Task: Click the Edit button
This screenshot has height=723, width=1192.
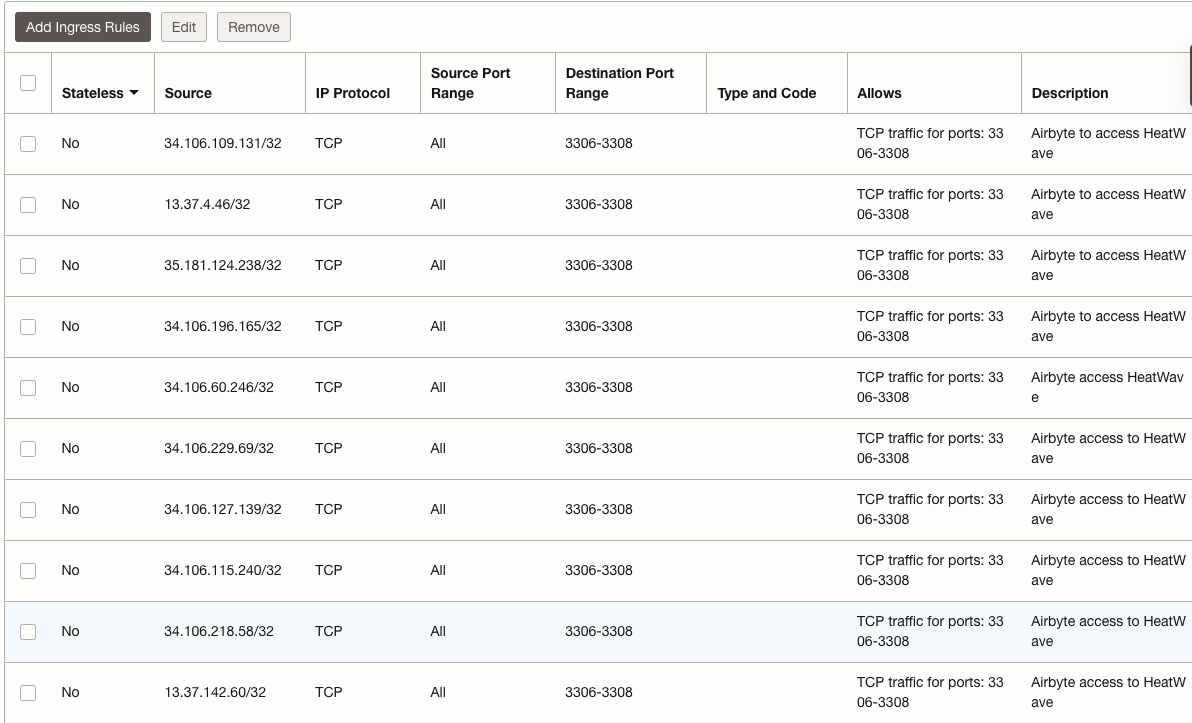Action: click(x=183, y=27)
